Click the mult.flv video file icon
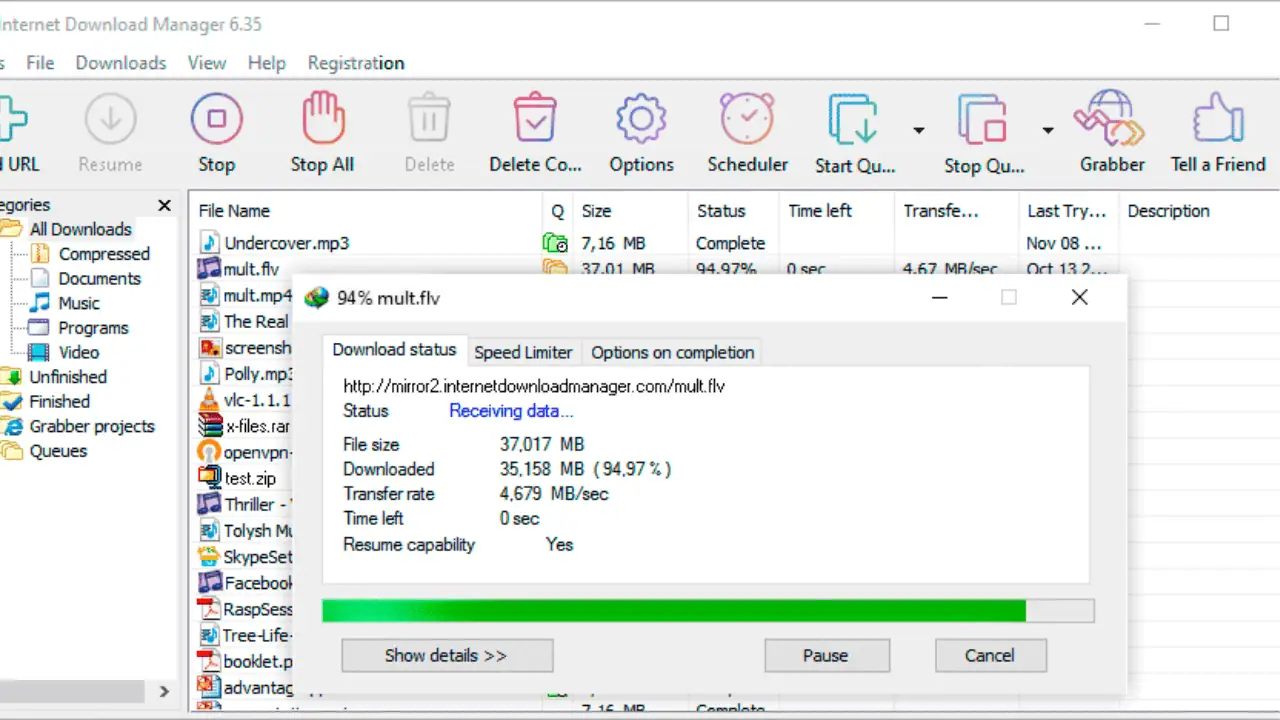The height and width of the screenshot is (720, 1280). coord(209,269)
